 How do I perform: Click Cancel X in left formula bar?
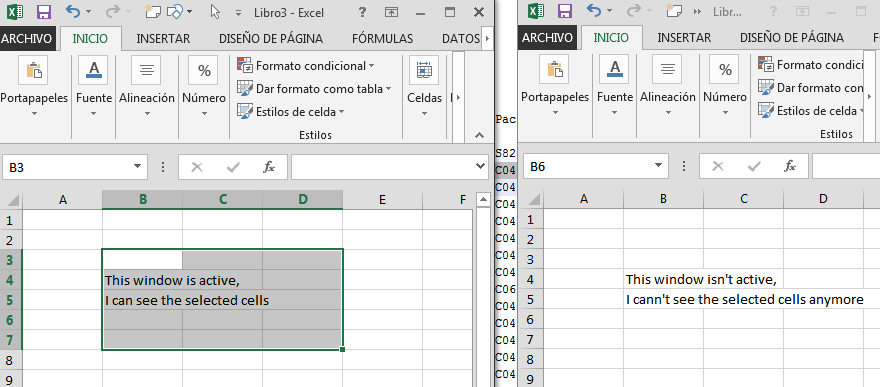[x=196, y=167]
